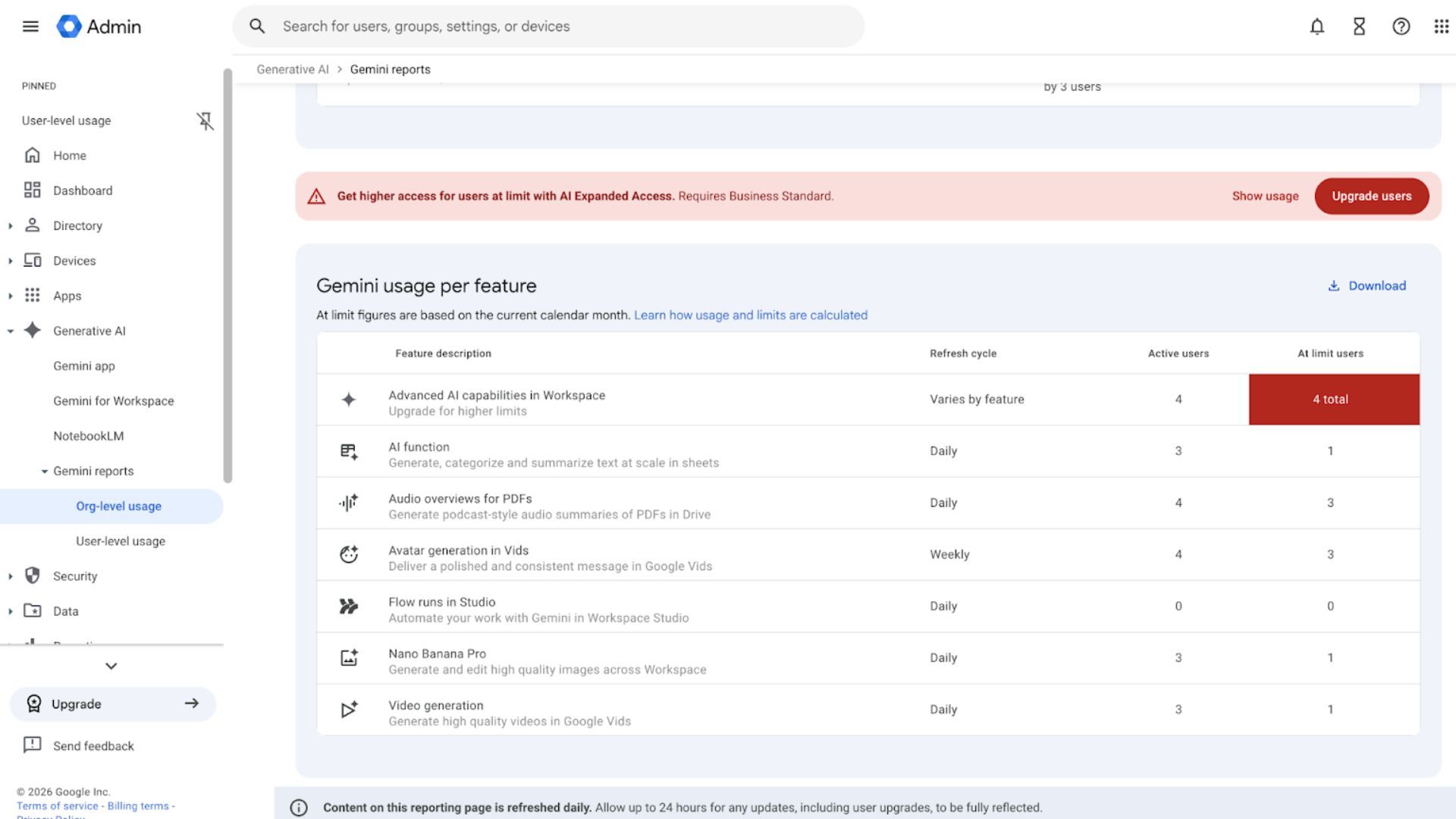Open the Google apps grid

coord(1442,27)
